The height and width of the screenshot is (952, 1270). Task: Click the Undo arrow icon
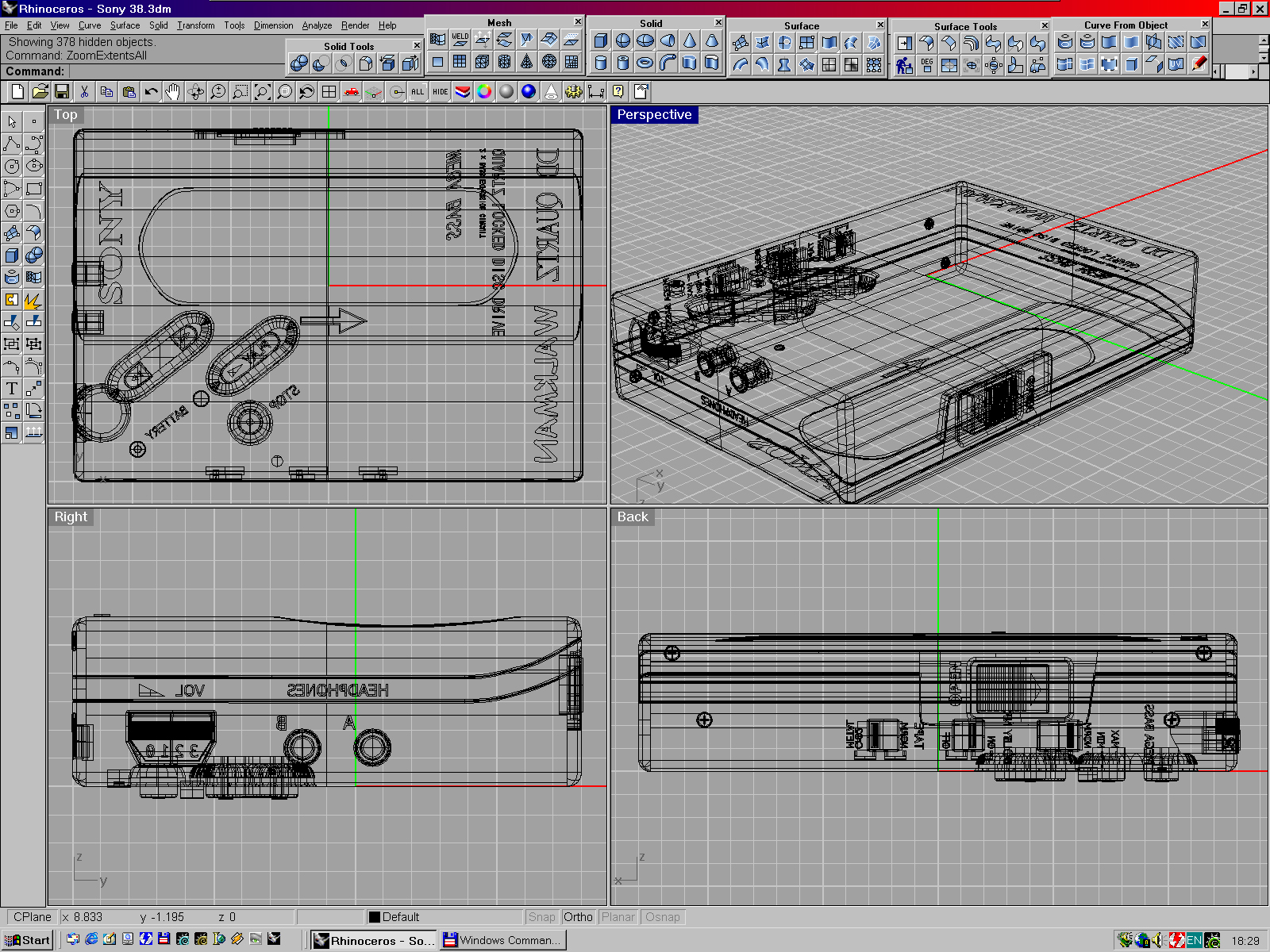pos(151,92)
